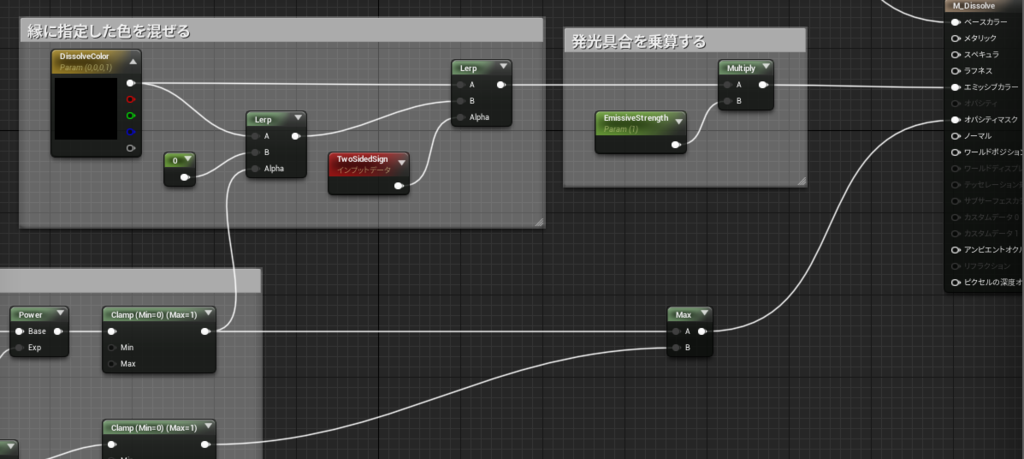The width and height of the screenshot is (1024, 459).
Task: Click the red channel pin on DissolveColor
Action: 131,99
